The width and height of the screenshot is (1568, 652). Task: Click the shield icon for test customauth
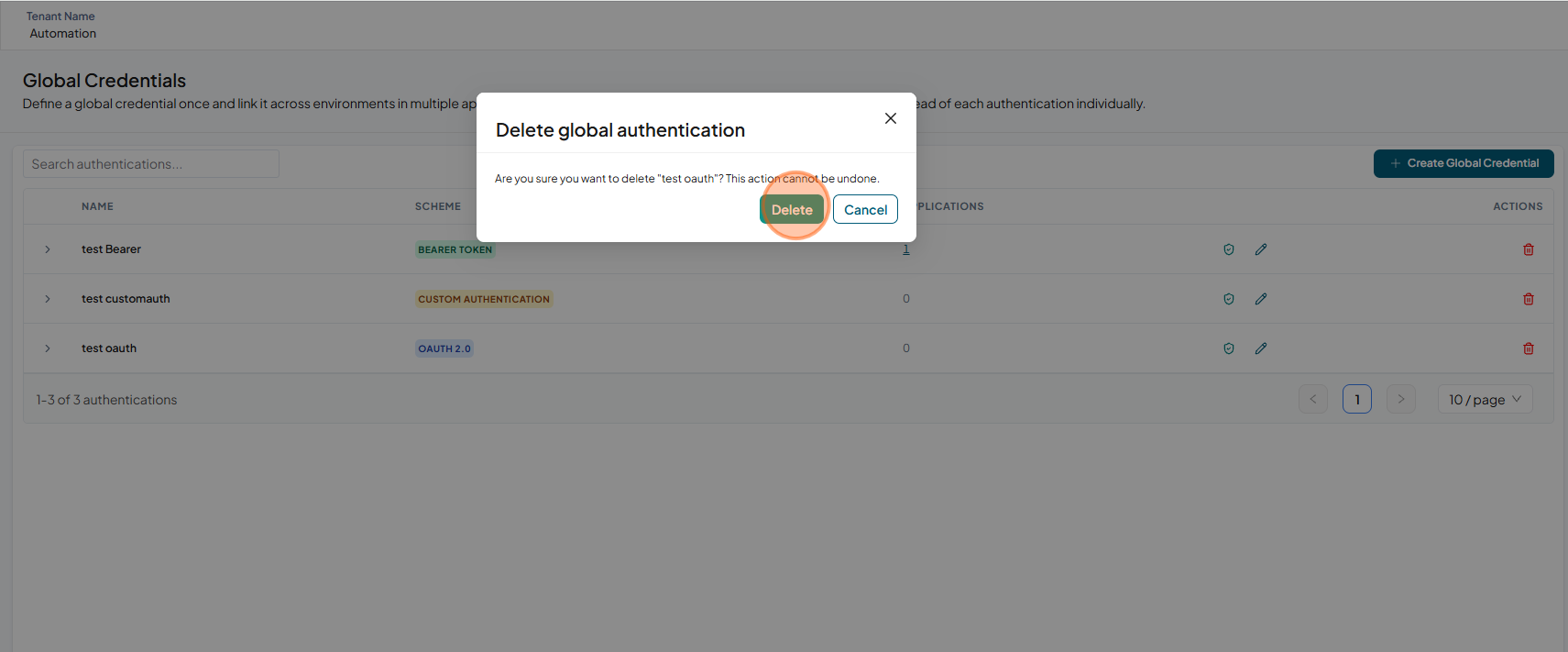(x=1229, y=299)
